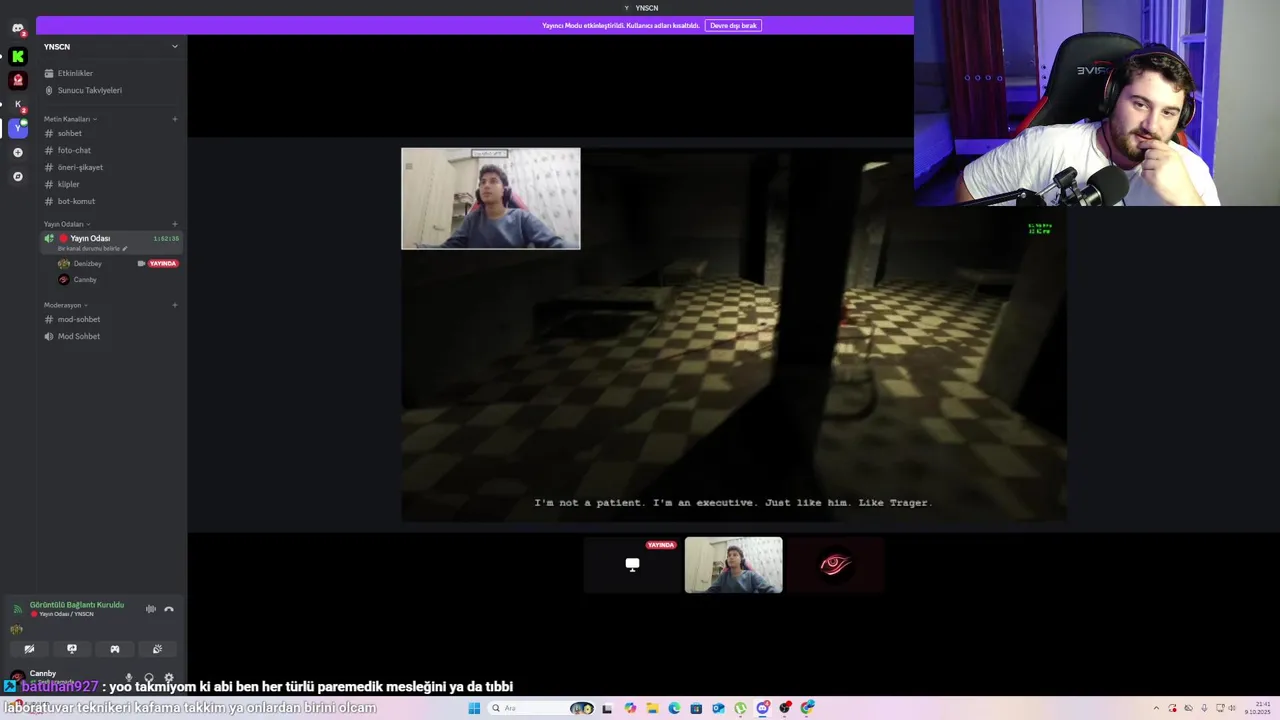Select the active Y server icon
1280x720 pixels.
coord(17,128)
